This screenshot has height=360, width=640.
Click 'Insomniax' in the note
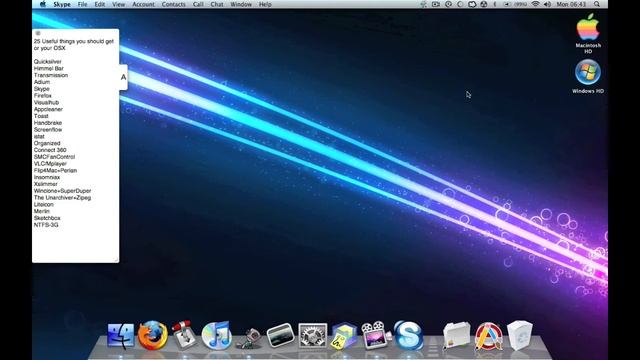point(47,177)
